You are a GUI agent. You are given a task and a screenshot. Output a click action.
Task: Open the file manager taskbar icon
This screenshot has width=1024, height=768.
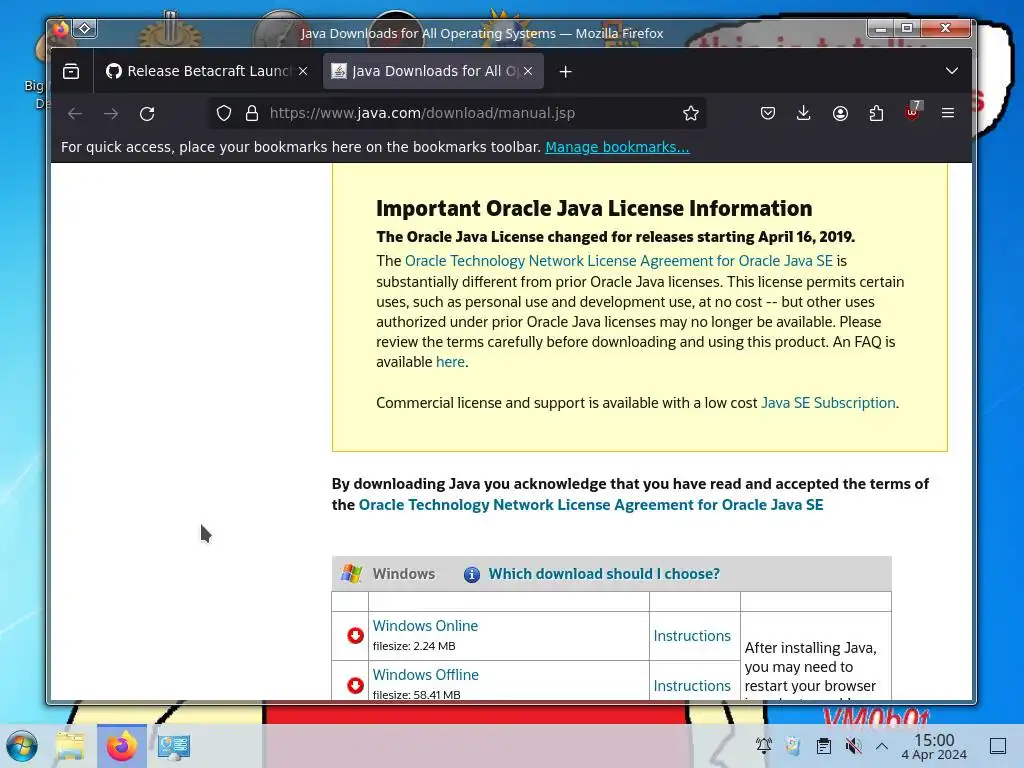point(71,746)
